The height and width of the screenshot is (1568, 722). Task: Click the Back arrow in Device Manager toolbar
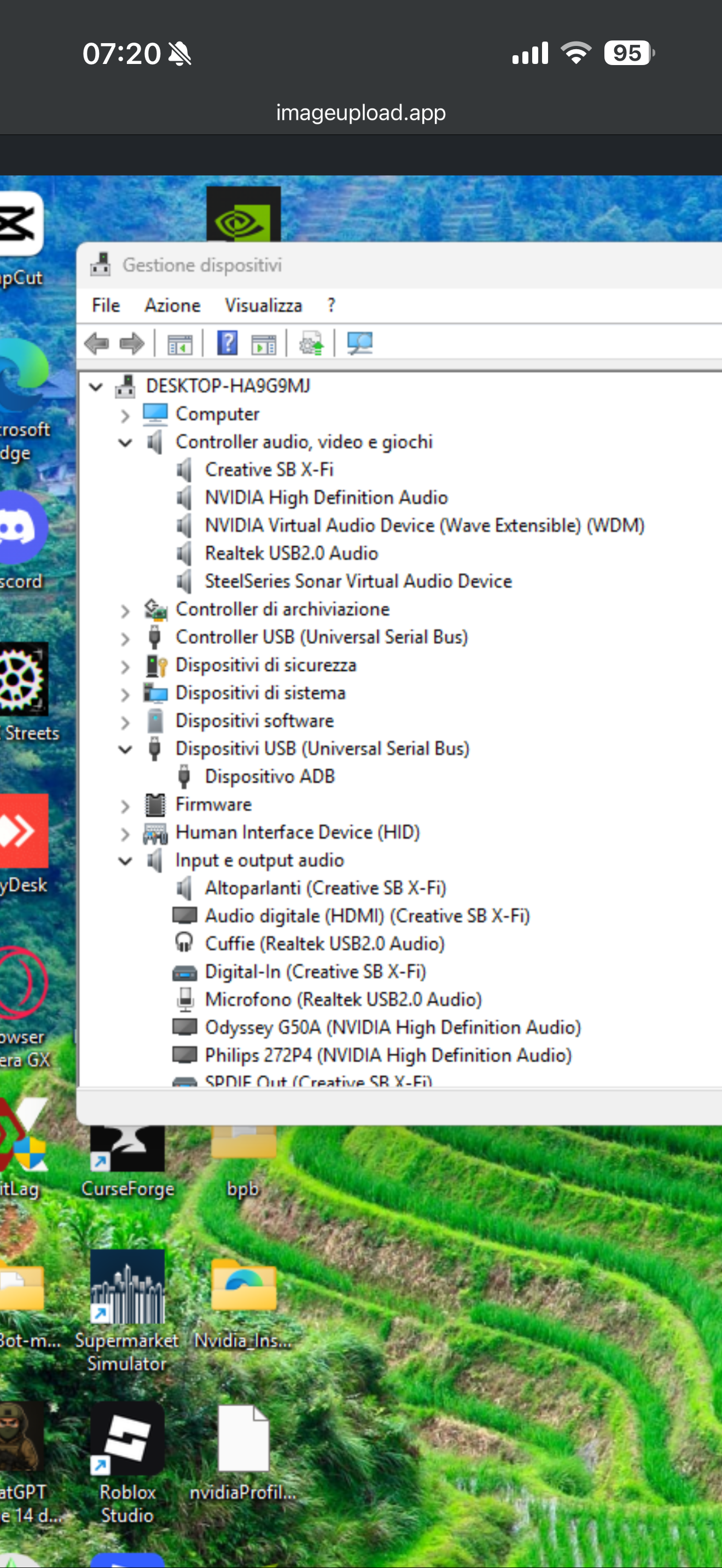point(96,344)
